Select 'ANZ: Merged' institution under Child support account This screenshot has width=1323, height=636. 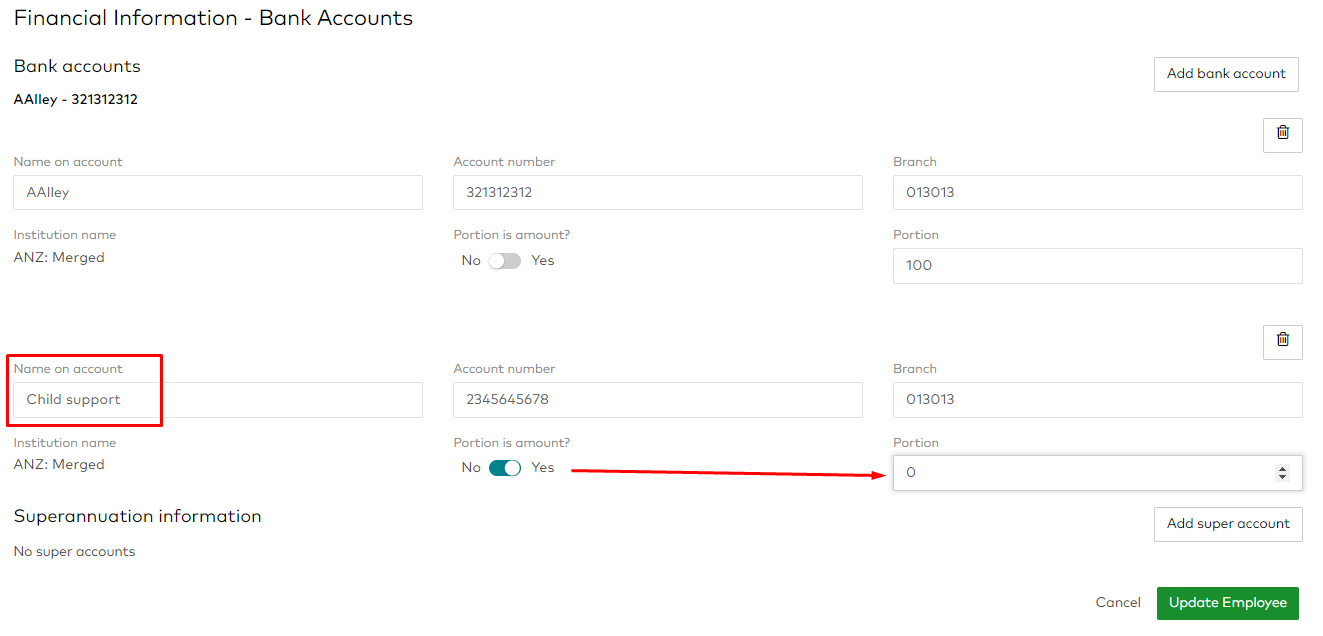coord(59,465)
